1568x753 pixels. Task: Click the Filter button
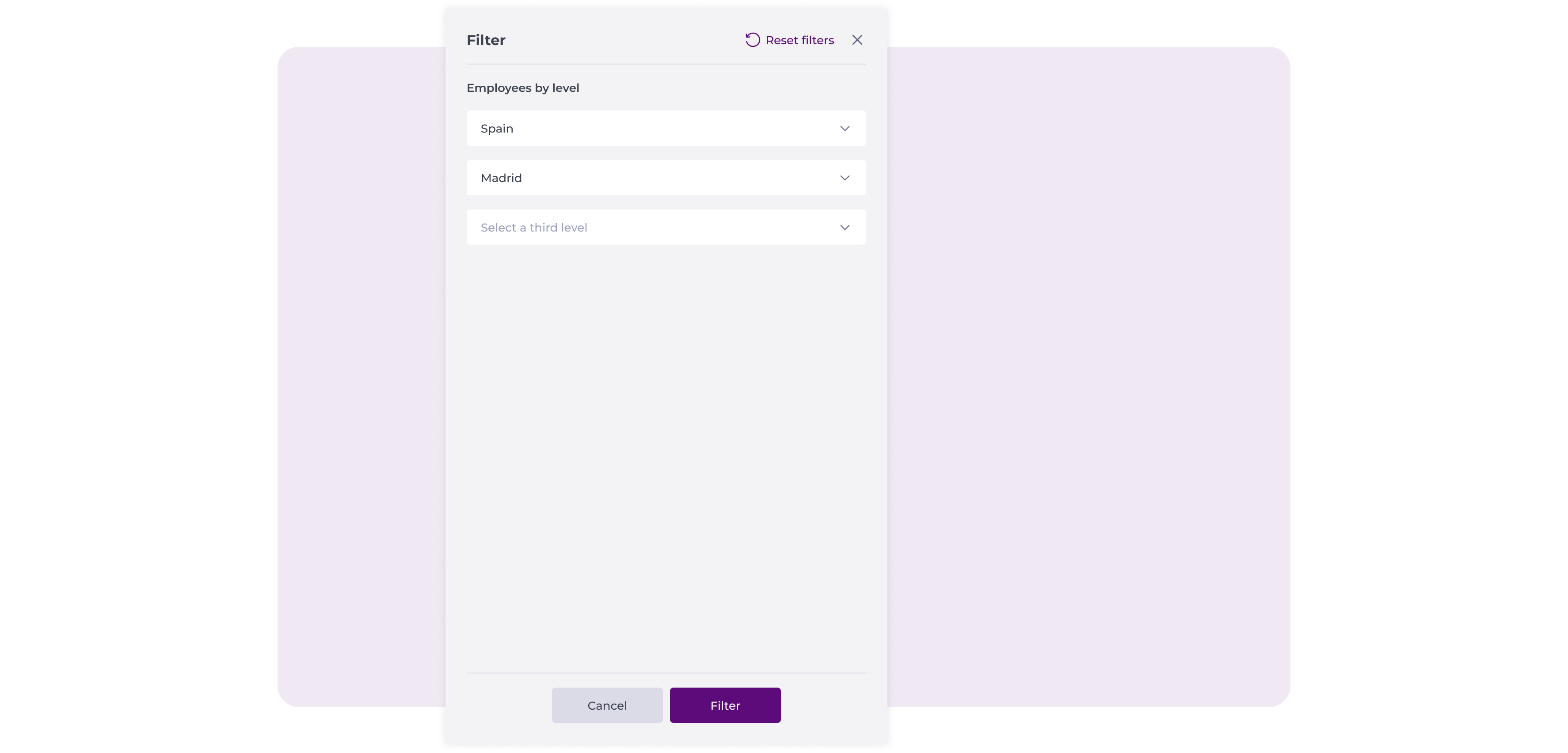point(725,705)
